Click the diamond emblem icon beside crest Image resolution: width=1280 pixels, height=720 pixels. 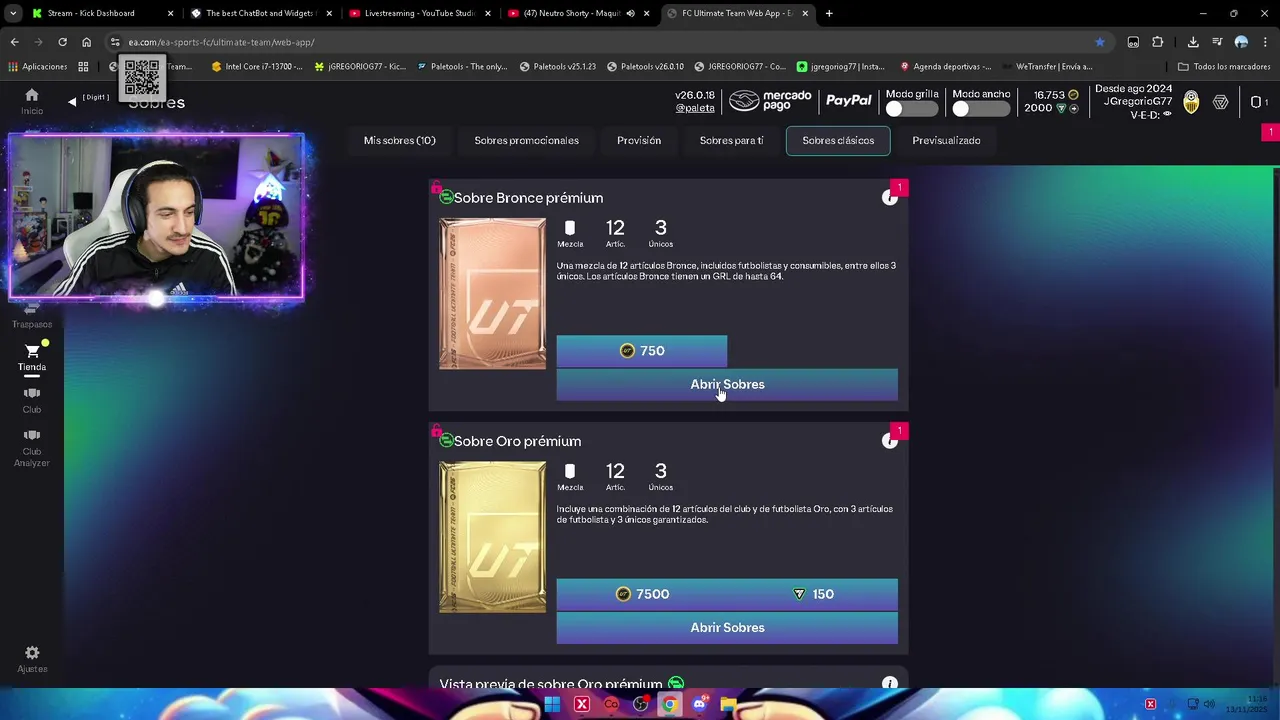(x=1220, y=102)
